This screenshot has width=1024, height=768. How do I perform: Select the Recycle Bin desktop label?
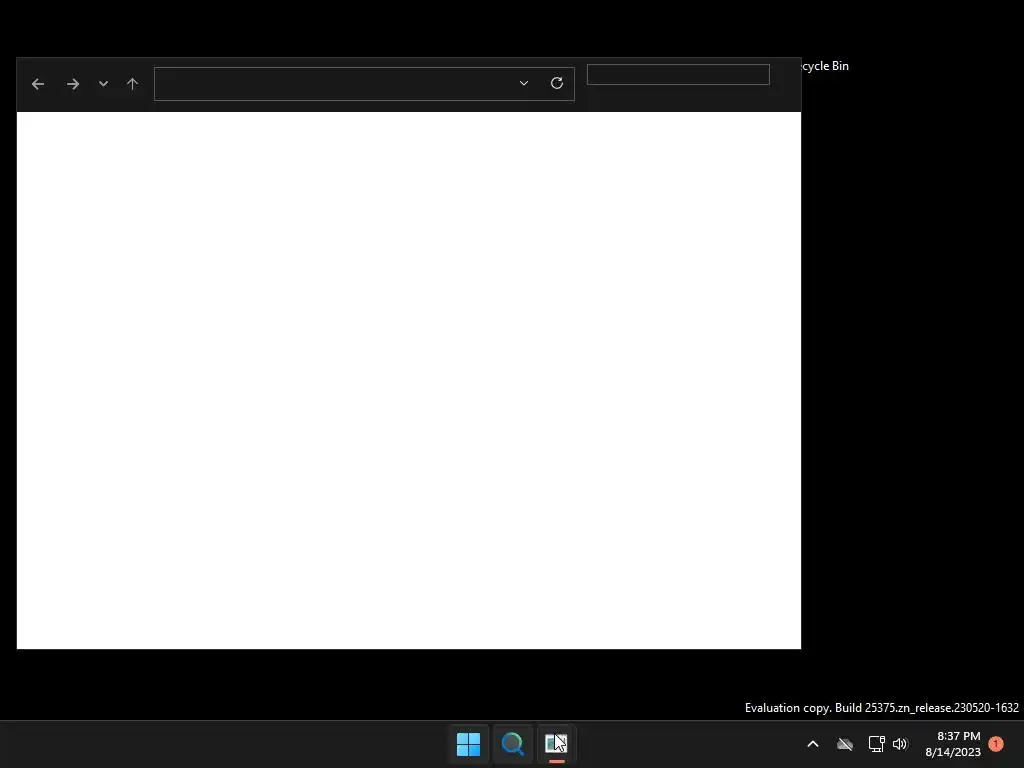coord(825,66)
